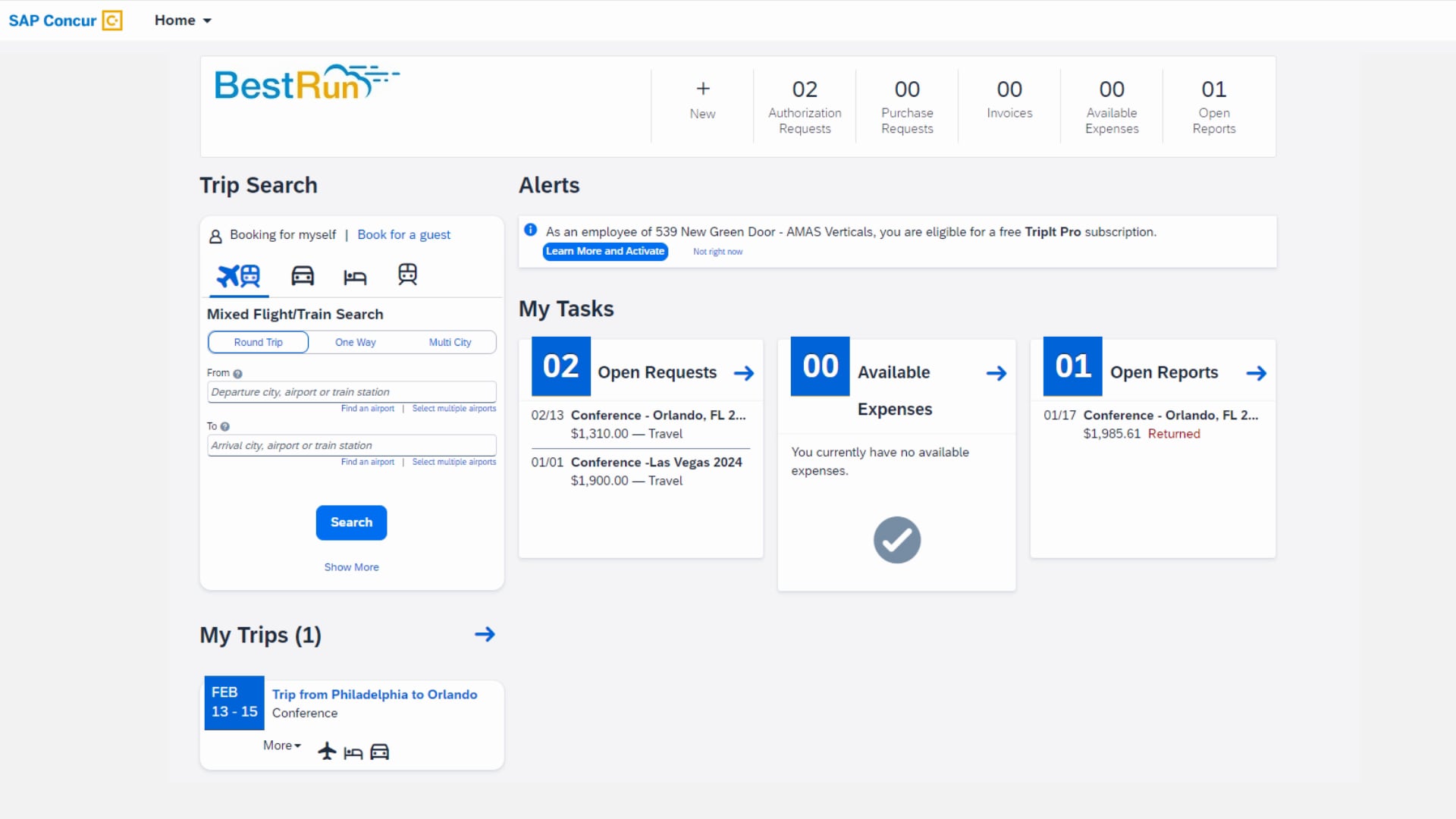
Task: Open Trip from Philadelphia to Orlando link
Action: 375,695
